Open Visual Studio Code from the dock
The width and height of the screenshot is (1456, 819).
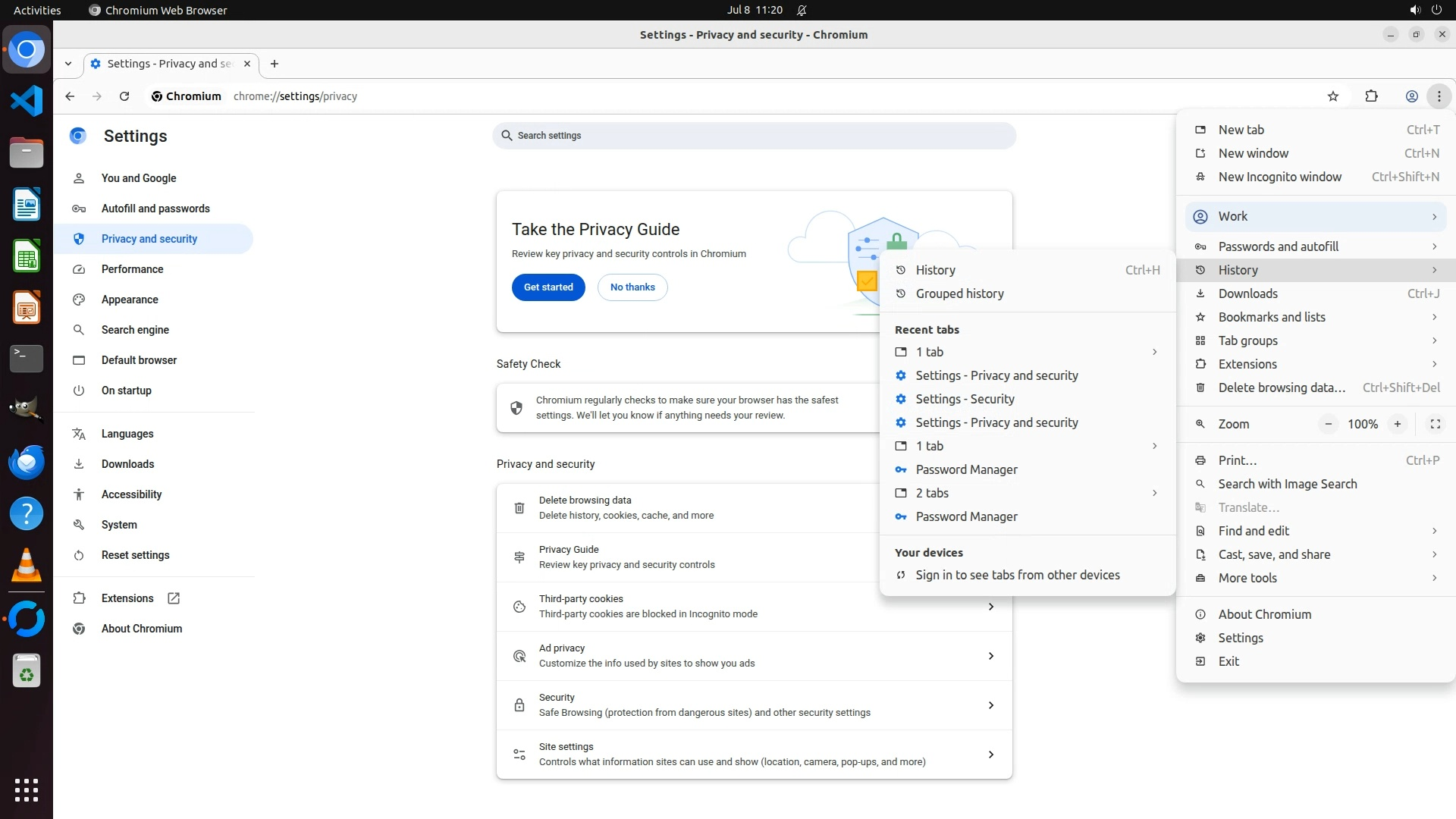point(27,101)
